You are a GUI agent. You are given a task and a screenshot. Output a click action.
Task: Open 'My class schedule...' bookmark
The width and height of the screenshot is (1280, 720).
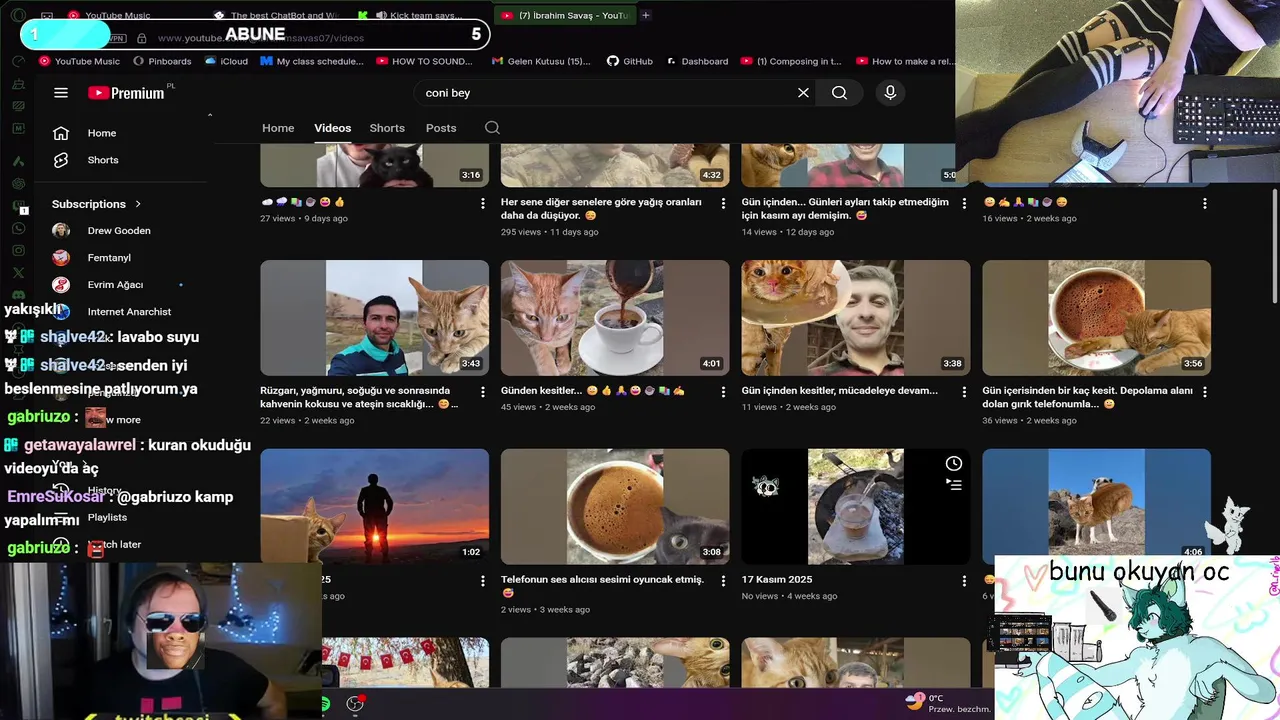pos(312,61)
